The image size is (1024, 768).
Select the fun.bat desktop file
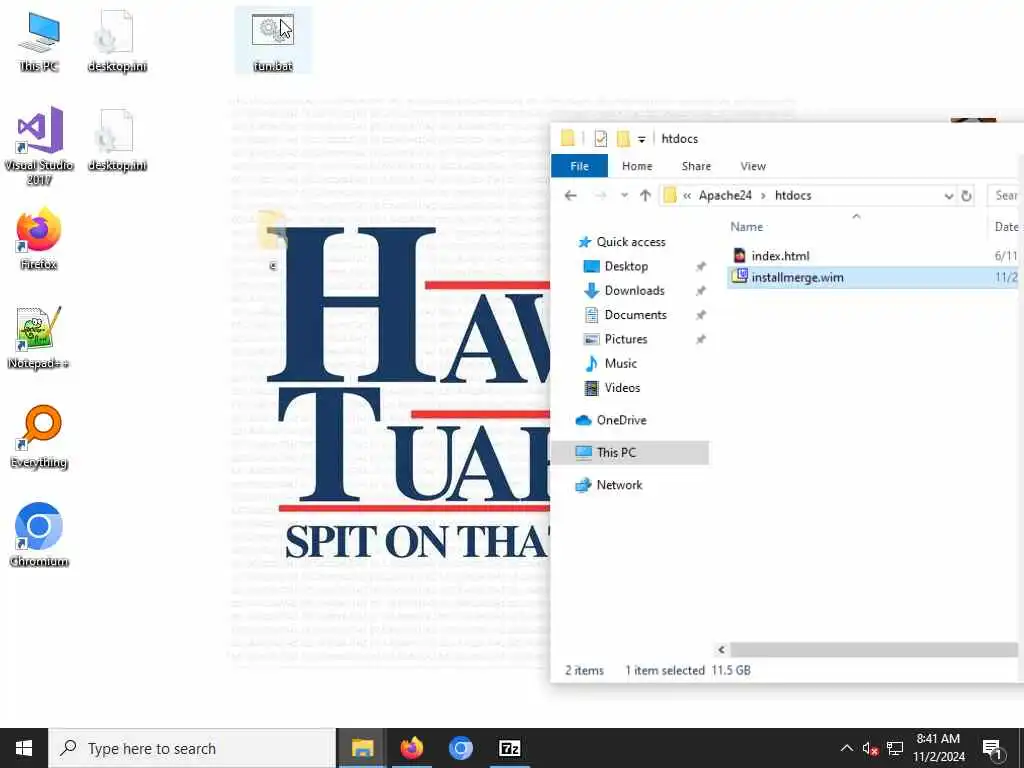[x=273, y=42]
